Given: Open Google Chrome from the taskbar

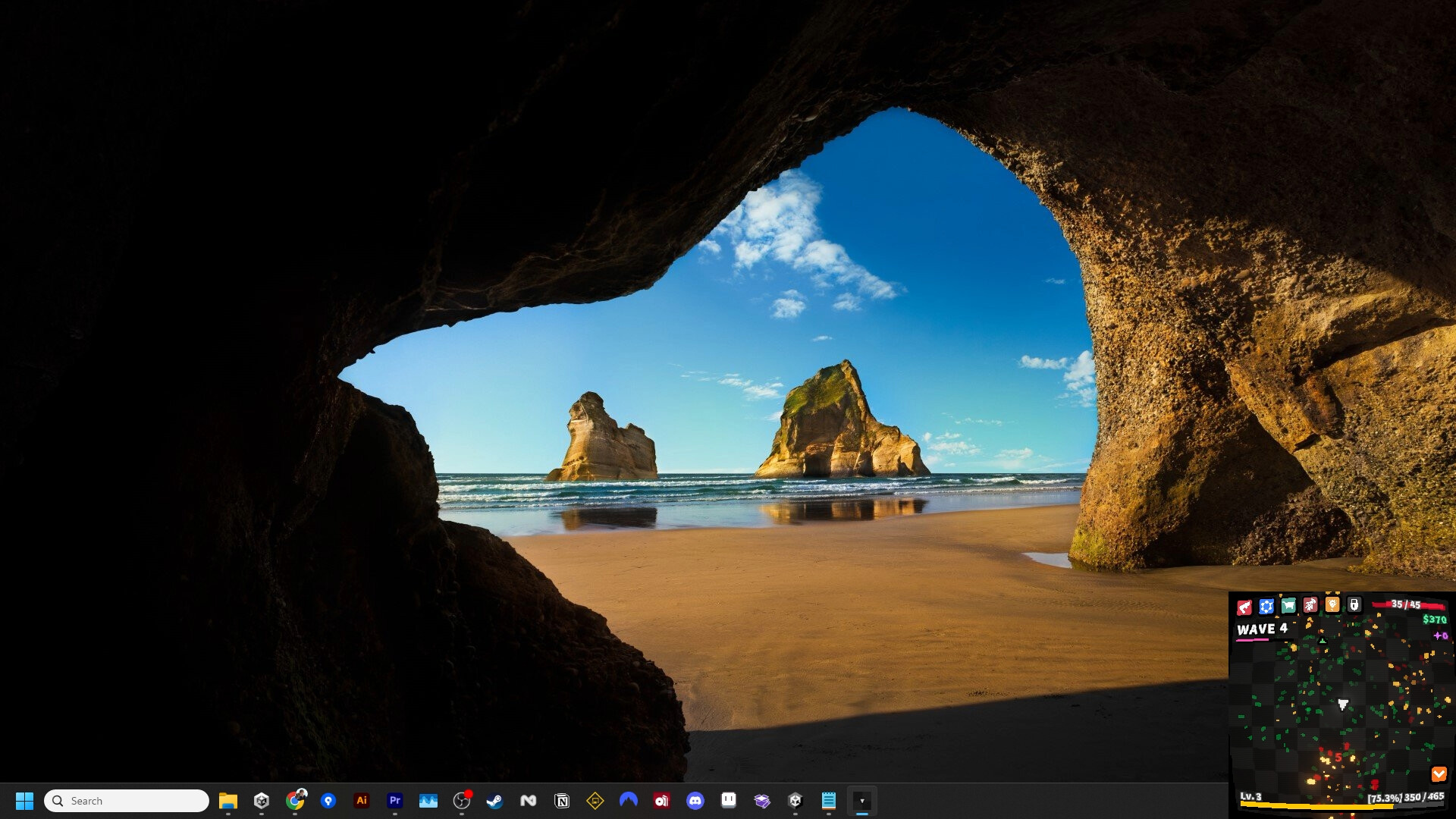Looking at the screenshot, I should [295, 800].
